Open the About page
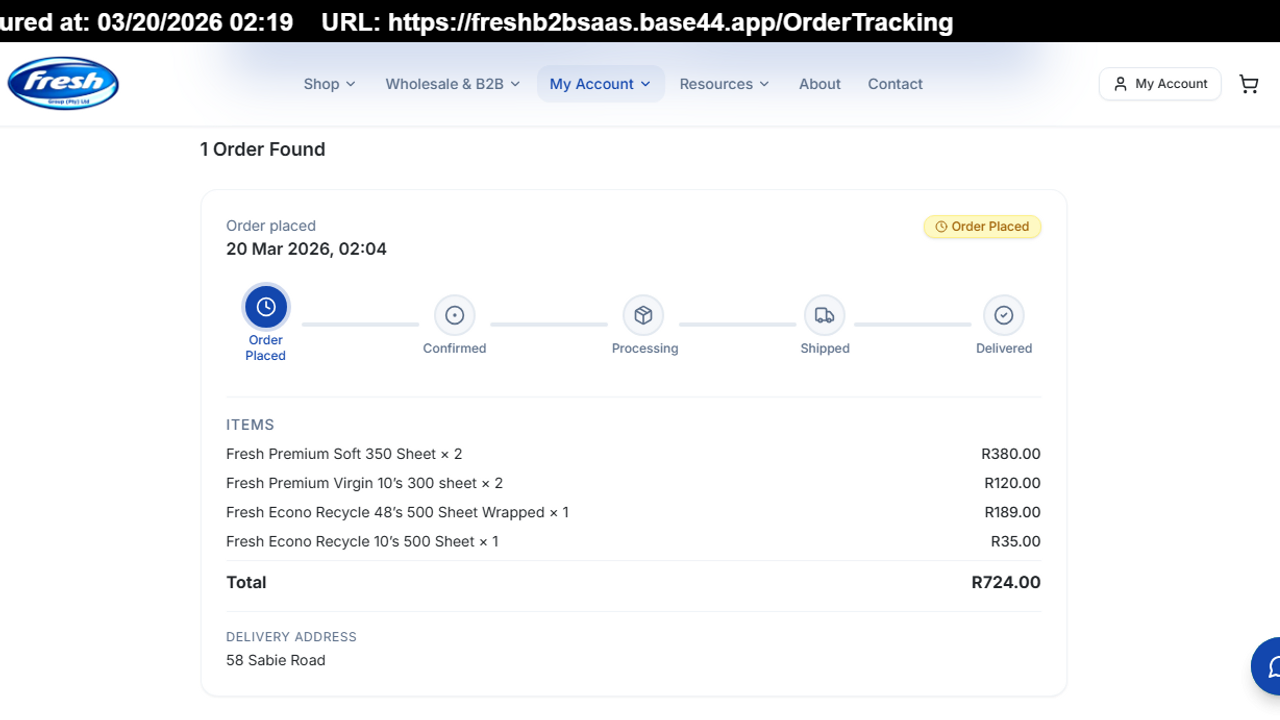This screenshot has width=1280, height=720. [819, 84]
